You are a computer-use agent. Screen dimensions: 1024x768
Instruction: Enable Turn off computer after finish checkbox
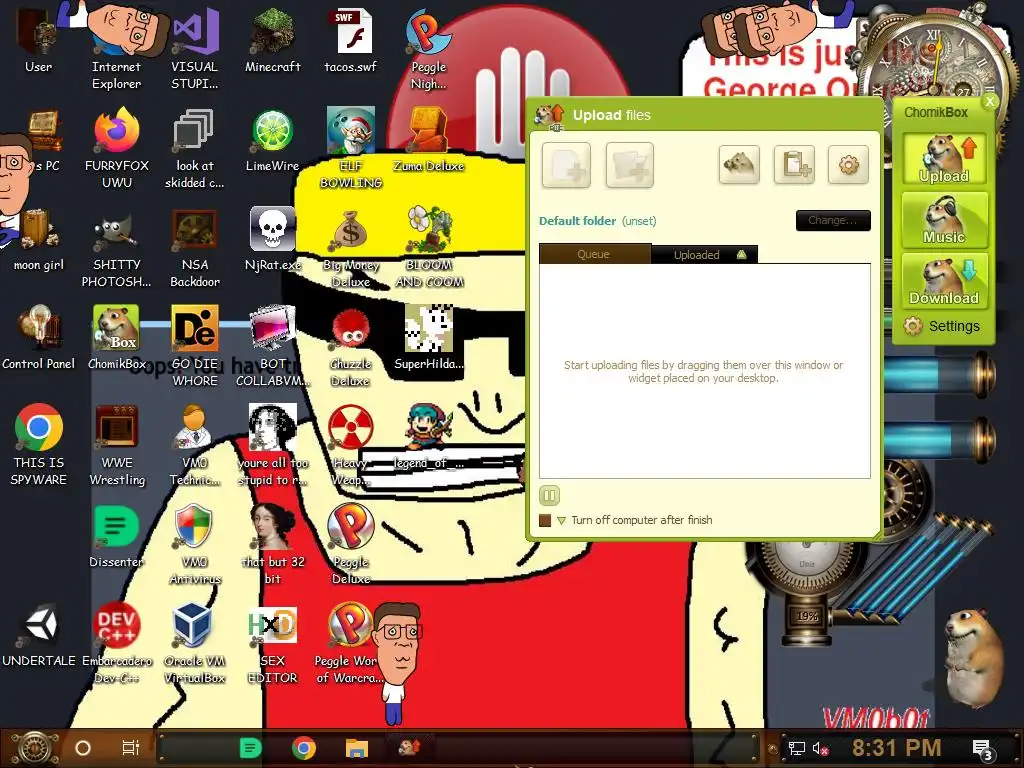545,520
